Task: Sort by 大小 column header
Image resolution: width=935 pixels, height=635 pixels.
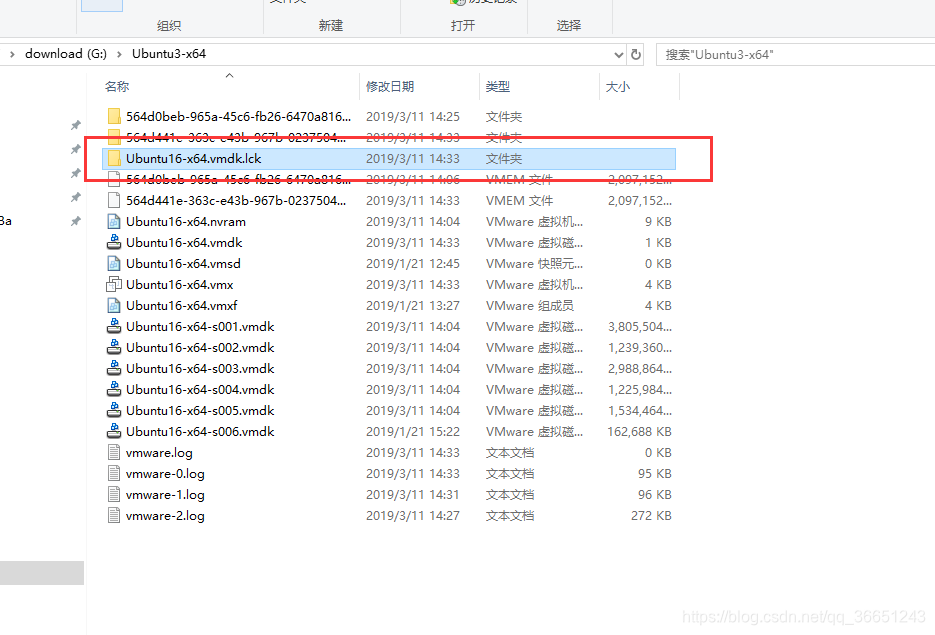Action: point(617,86)
